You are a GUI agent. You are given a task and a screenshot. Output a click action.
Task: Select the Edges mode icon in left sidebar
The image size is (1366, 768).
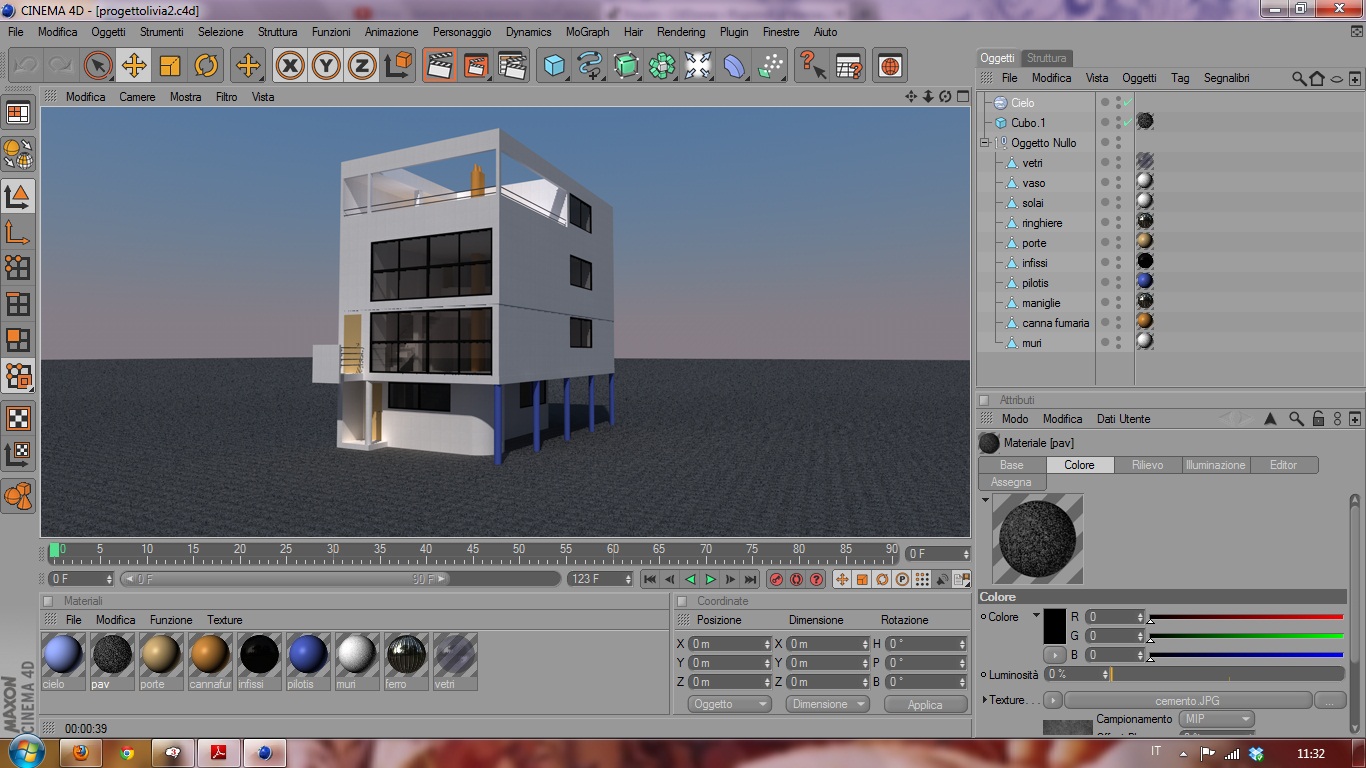tap(18, 304)
